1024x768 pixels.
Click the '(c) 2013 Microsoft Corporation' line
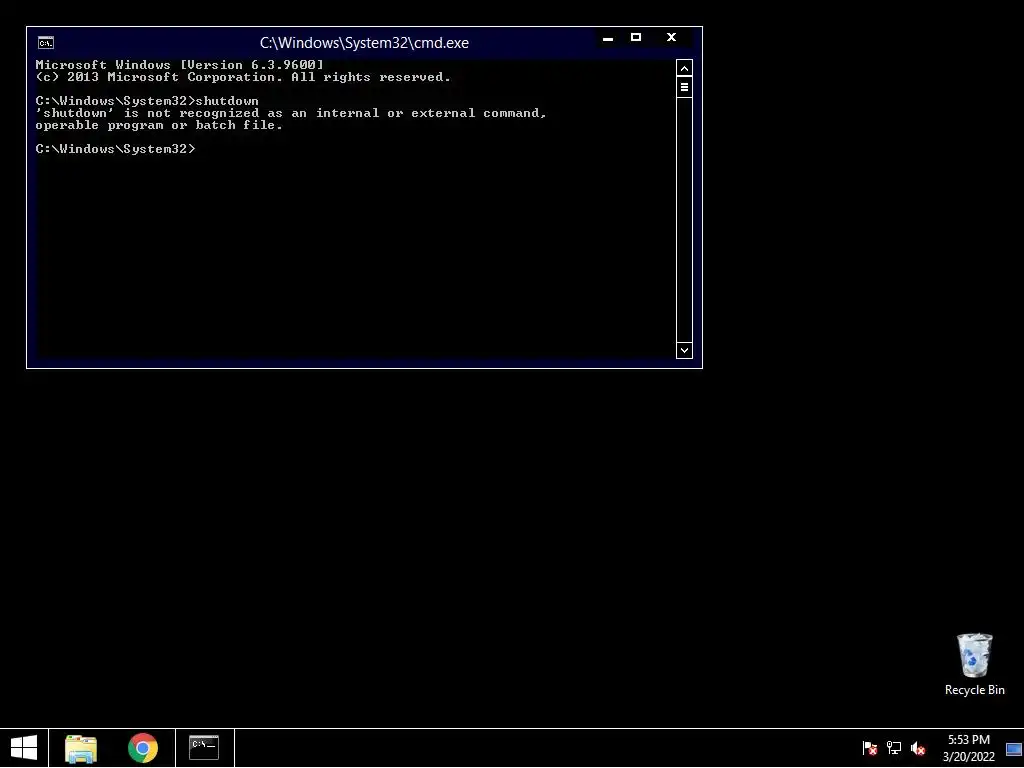point(243,77)
